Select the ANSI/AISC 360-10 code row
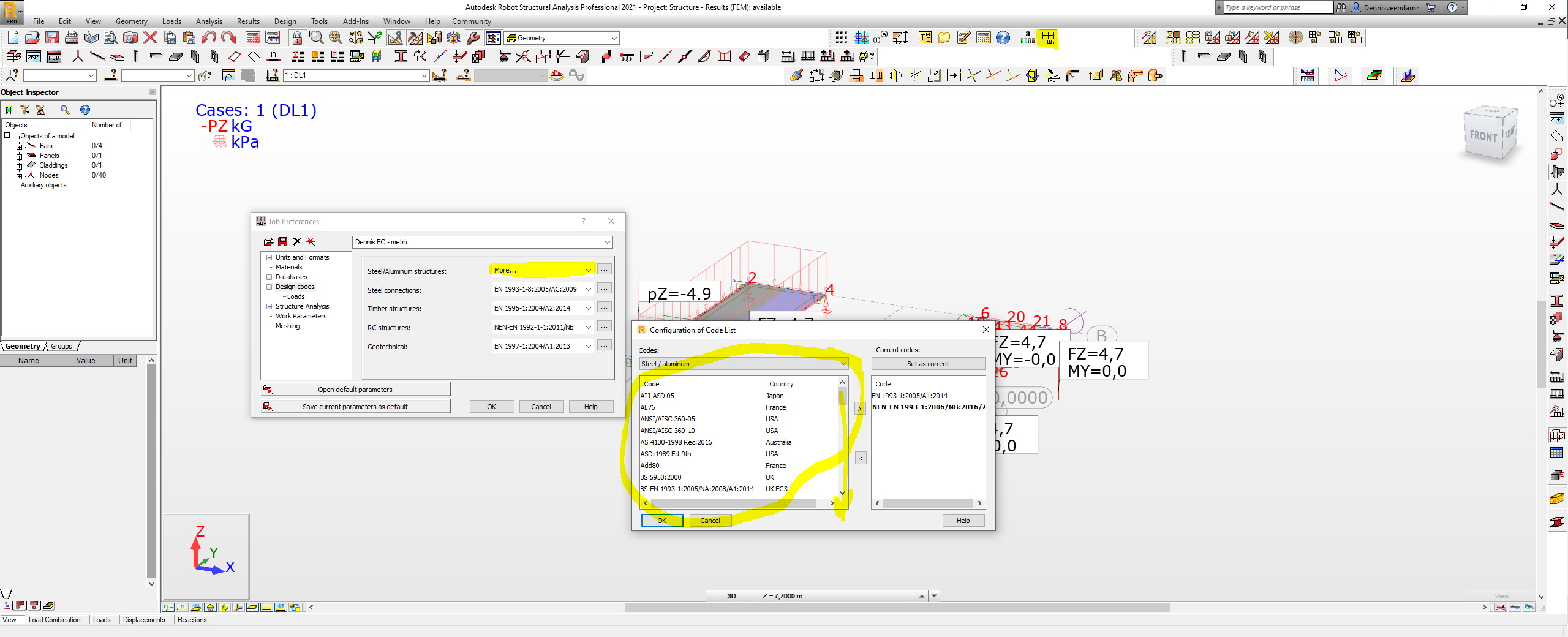The width and height of the screenshot is (1568, 637). pyautogui.click(x=739, y=431)
